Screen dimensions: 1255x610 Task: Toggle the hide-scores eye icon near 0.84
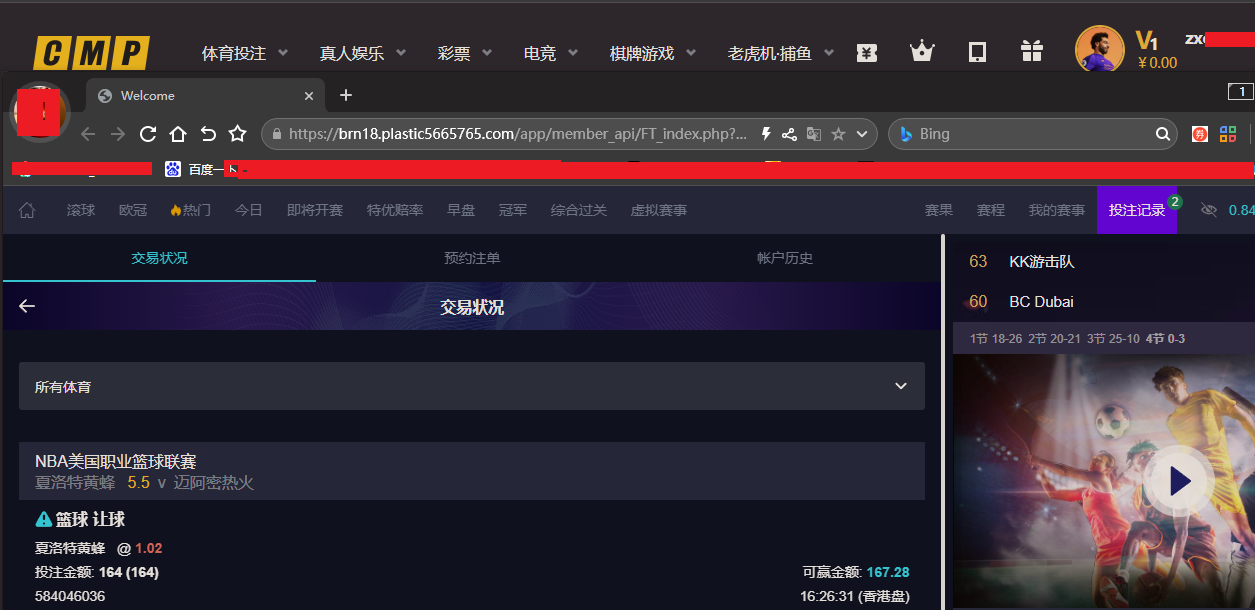(1210, 210)
